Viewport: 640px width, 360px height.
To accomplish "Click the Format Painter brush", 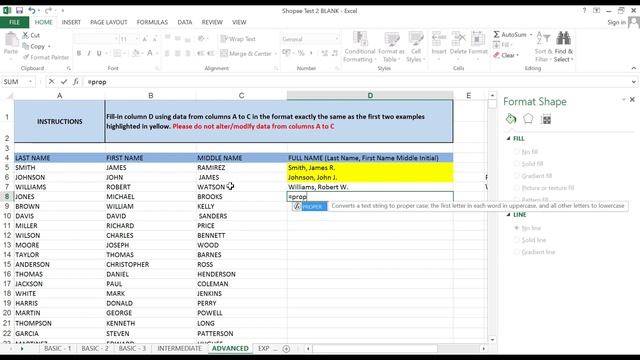I will click(26, 57).
